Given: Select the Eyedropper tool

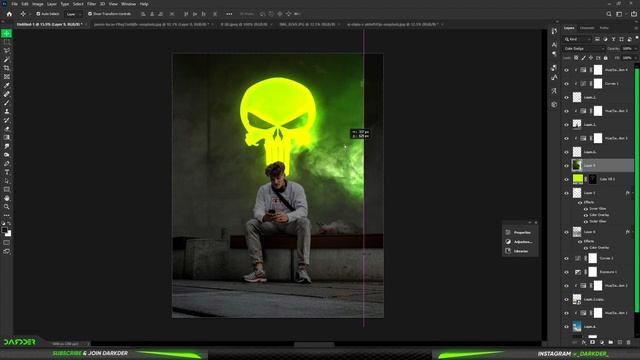Looking at the screenshot, I should tap(7, 85).
